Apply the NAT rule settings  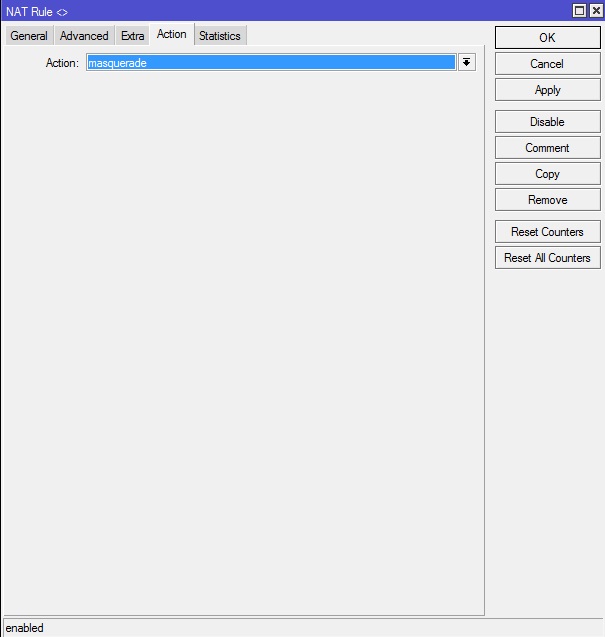click(x=547, y=90)
